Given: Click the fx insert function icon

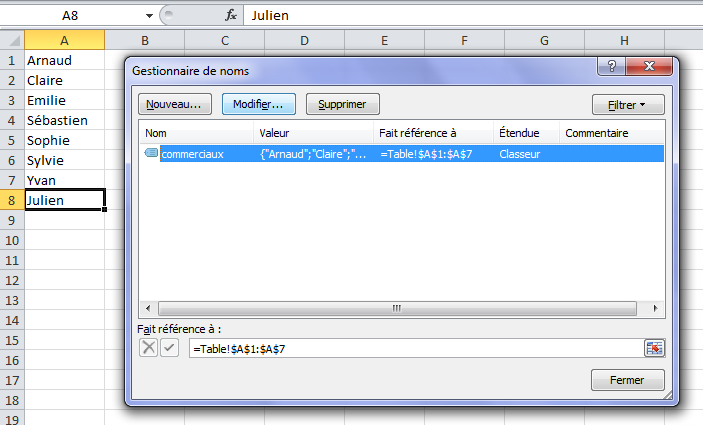Looking at the screenshot, I should point(230,15).
